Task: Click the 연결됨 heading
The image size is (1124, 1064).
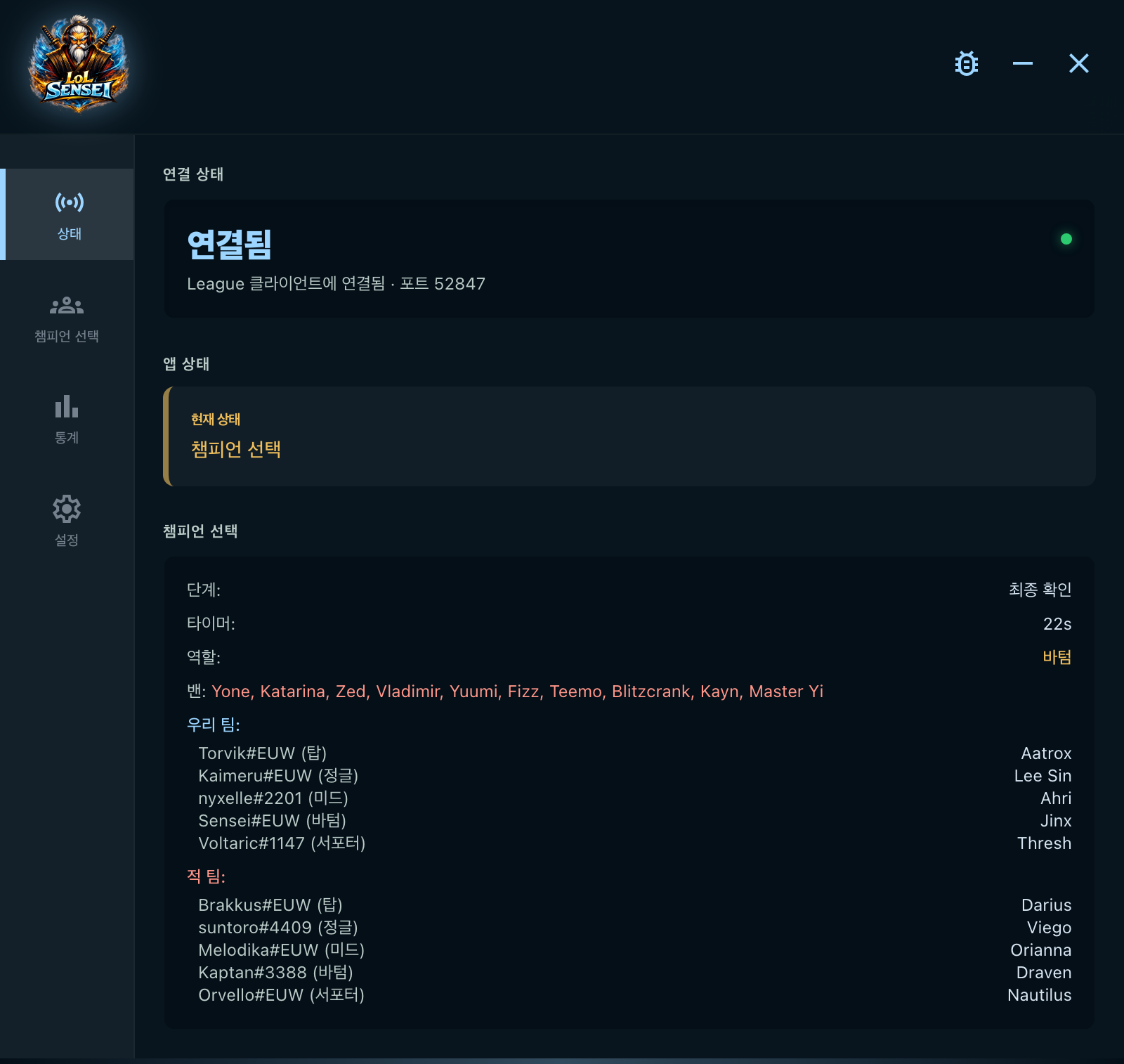Action: [x=230, y=245]
